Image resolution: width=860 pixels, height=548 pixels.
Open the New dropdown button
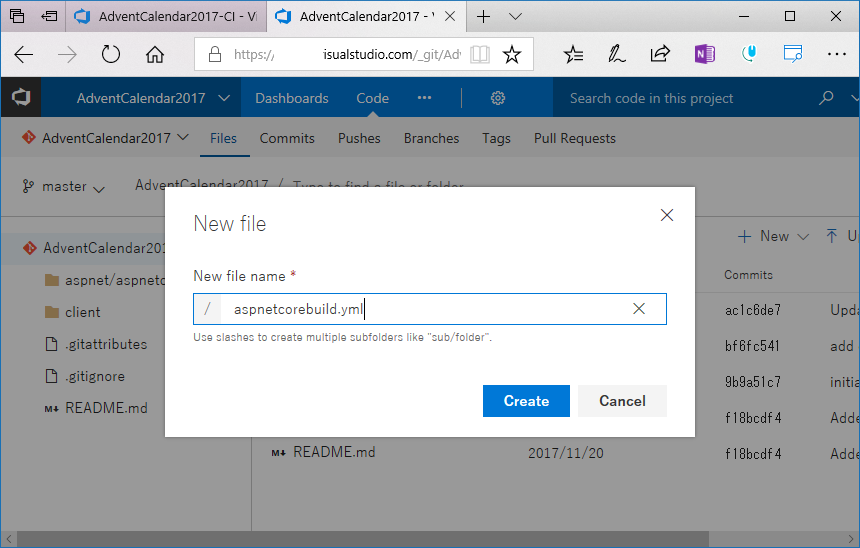[x=773, y=236]
